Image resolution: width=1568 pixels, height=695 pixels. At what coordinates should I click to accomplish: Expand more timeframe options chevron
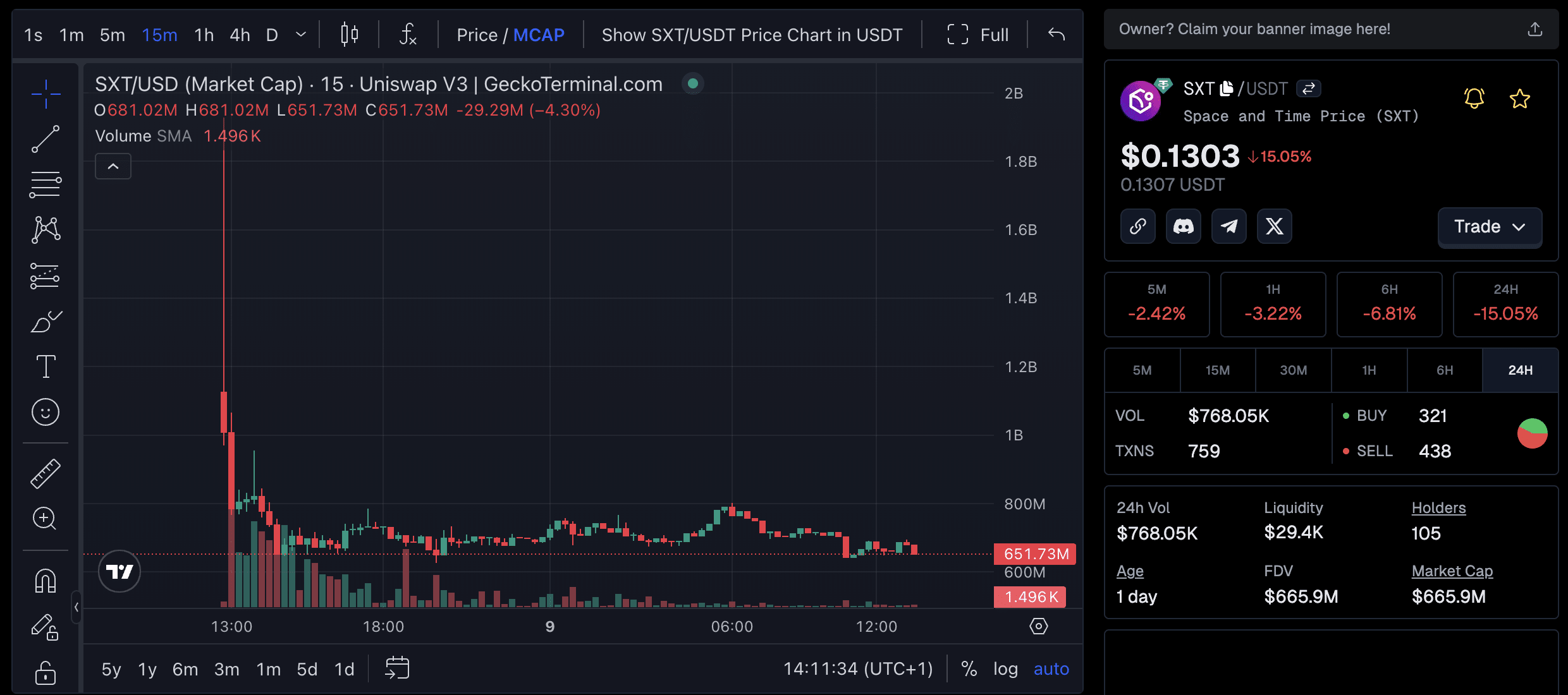pos(301,35)
